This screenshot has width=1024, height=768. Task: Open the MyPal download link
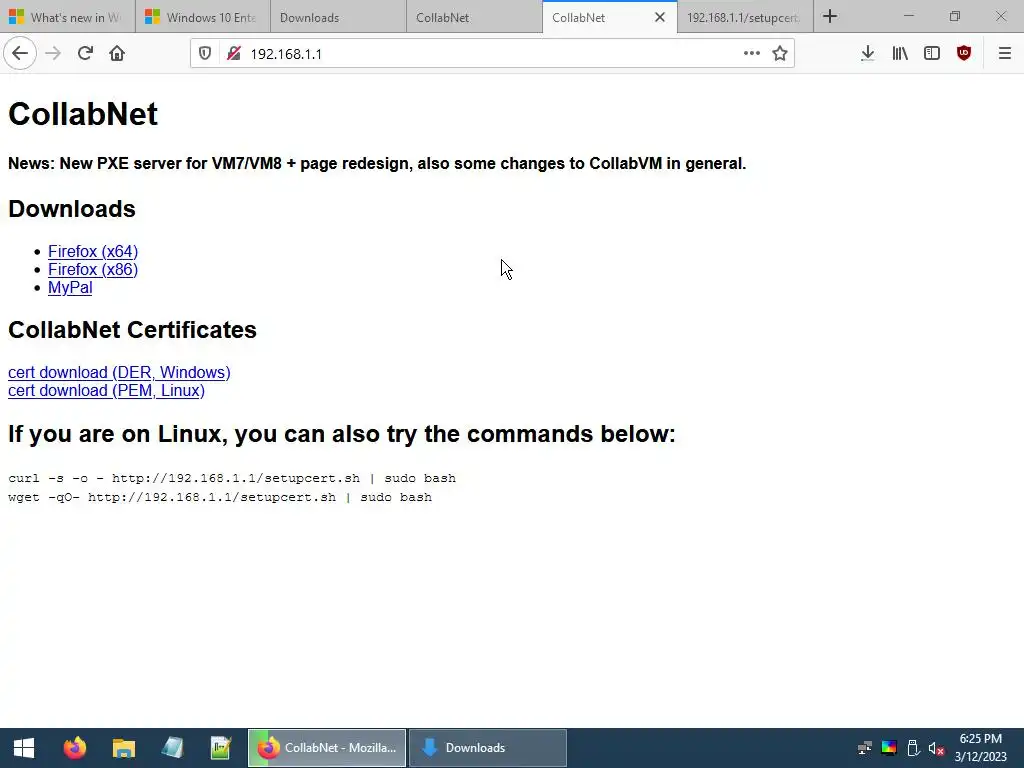click(70, 288)
